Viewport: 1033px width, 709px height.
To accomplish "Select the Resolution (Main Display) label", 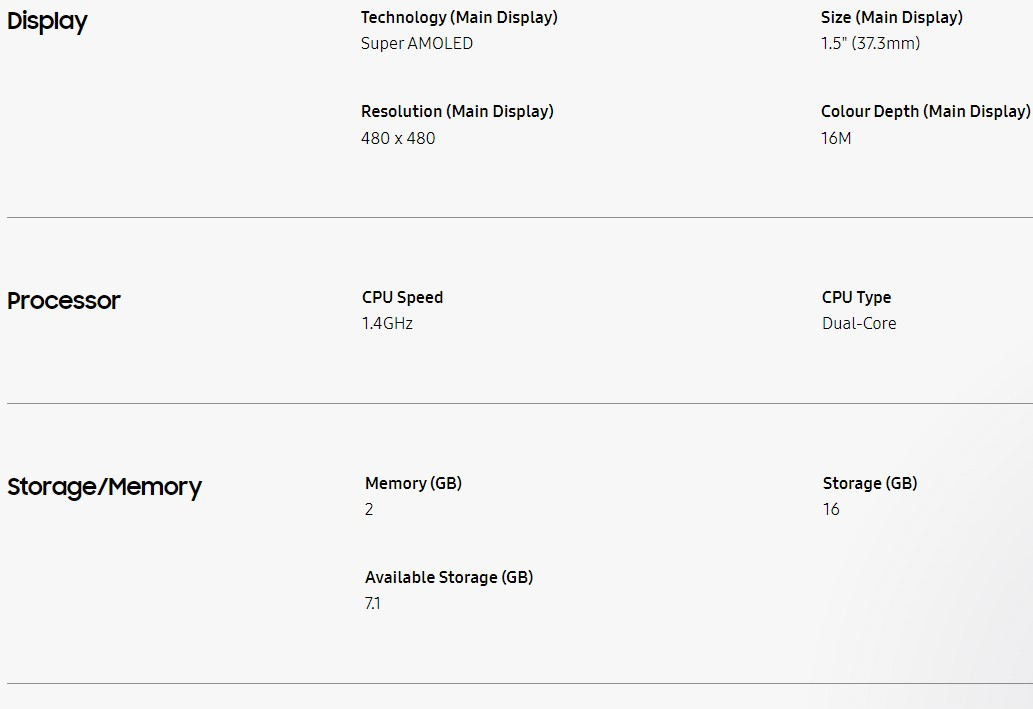I will tap(457, 111).
